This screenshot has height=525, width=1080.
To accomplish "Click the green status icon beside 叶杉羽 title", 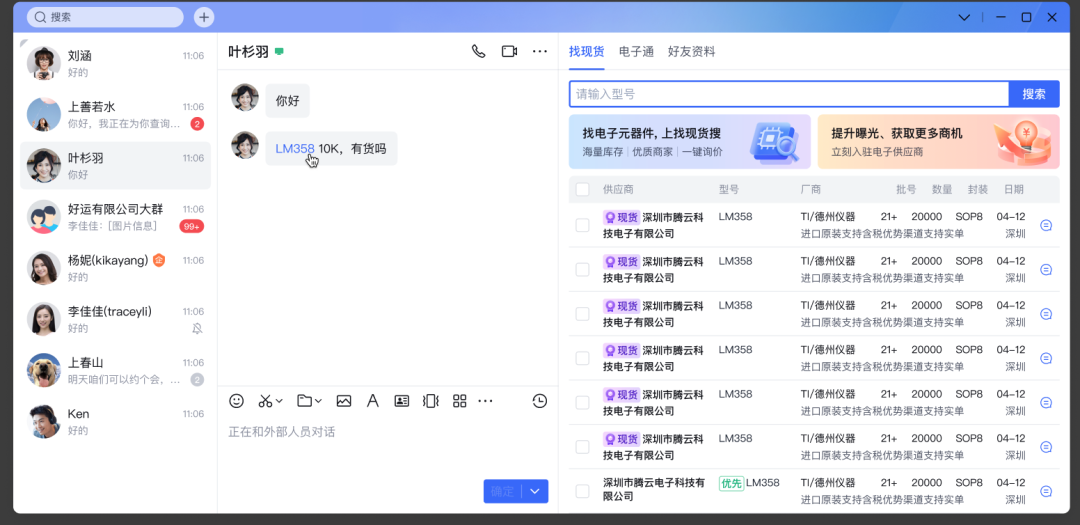I will pos(279,52).
